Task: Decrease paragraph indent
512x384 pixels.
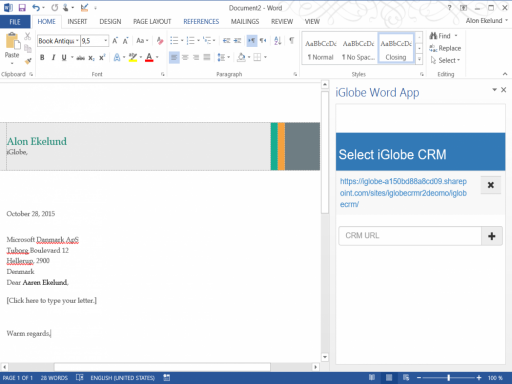Action: pyautogui.click(x=226, y=41)
